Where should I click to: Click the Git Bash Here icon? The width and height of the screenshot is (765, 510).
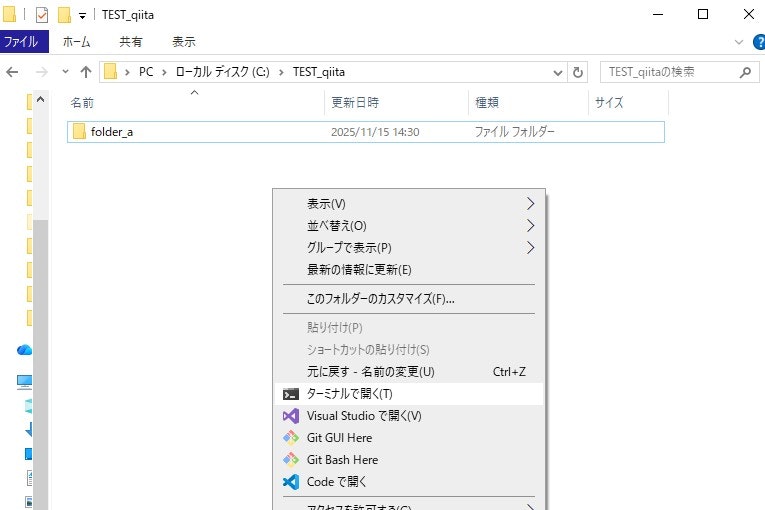click(x=291, y=460)
